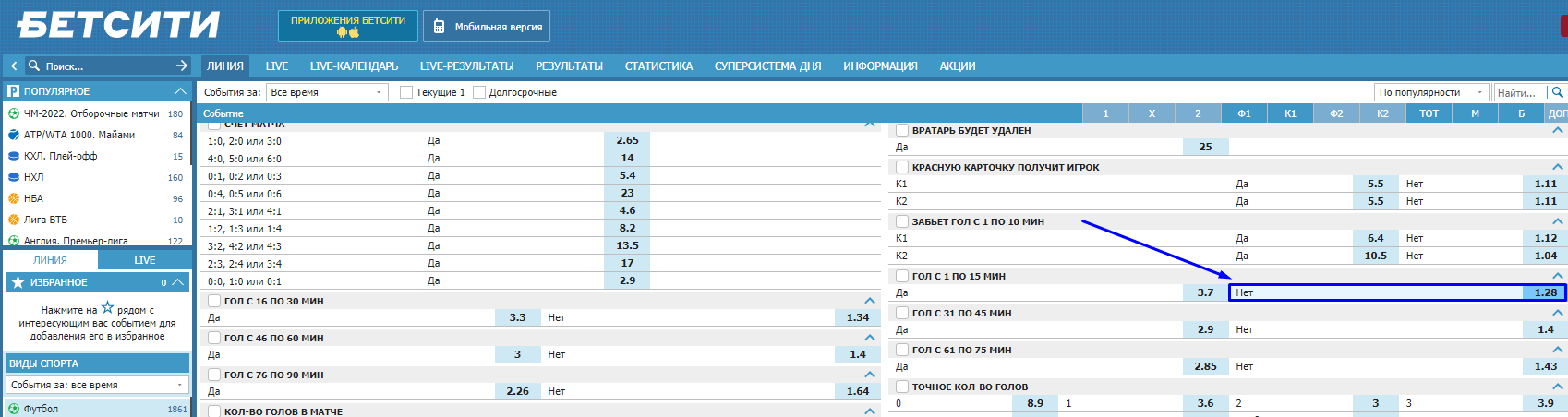This screenshot has height=417, width=1568.
Task: Tick the ВРАТАРЬ БУДЕТ УДАЛЕН checkbox
Action: point(902,130)
